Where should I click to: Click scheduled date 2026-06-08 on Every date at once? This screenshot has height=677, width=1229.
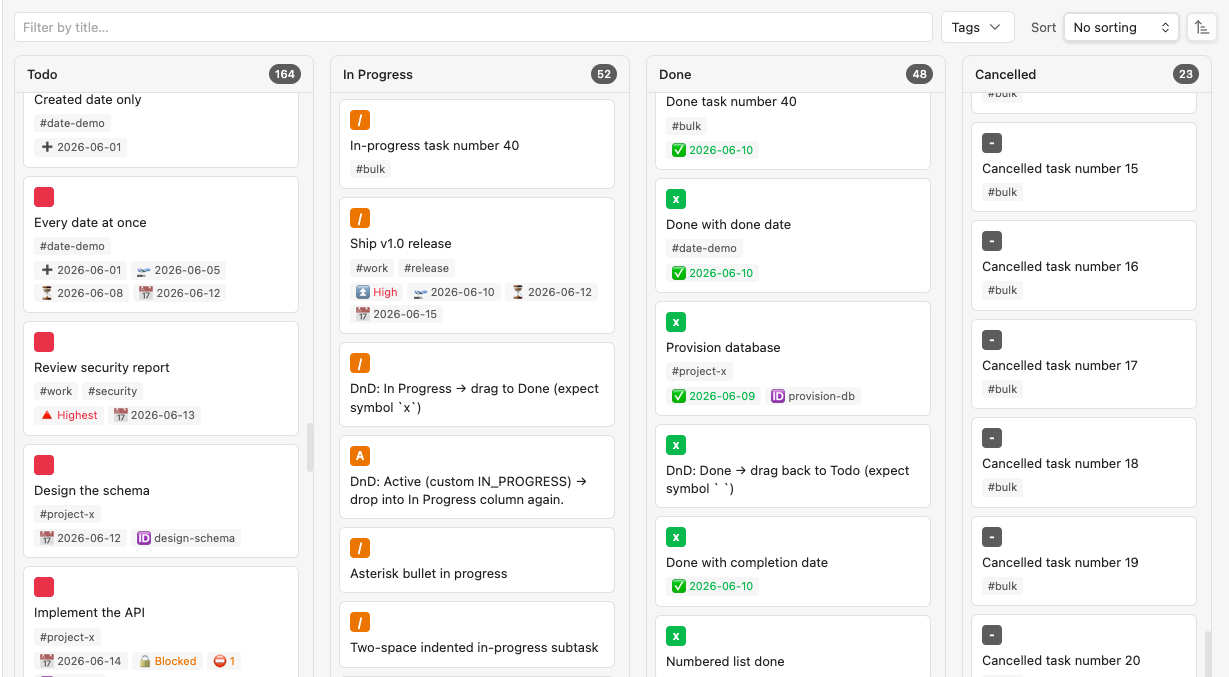pos(81,293)
